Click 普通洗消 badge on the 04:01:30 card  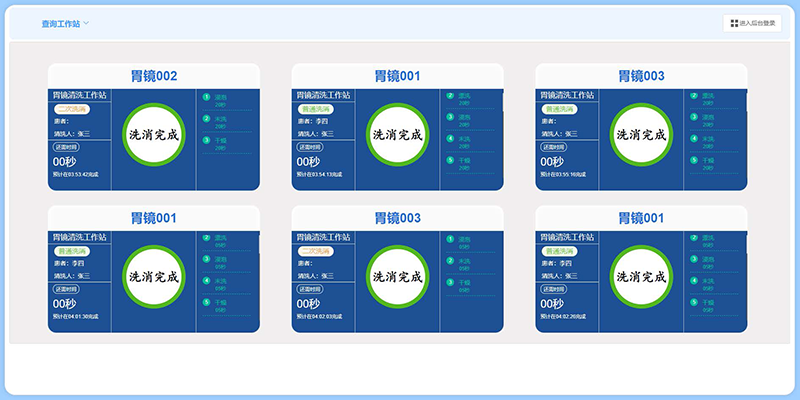tap(72, 251)
